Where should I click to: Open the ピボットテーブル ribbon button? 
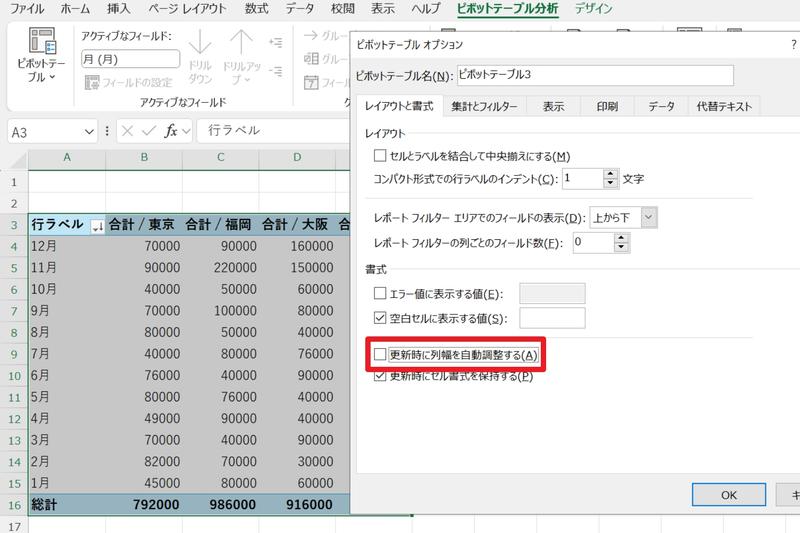[41, 55]
